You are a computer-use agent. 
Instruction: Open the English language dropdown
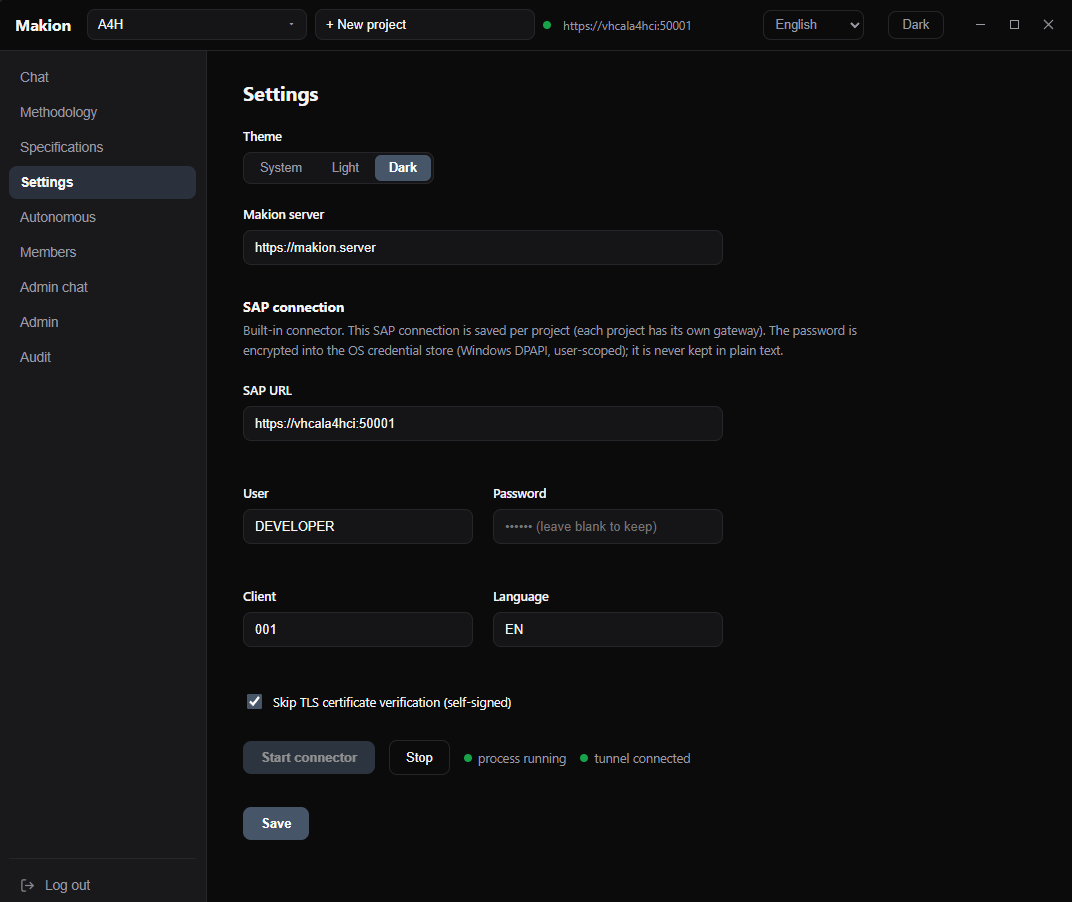coord(813,25)
